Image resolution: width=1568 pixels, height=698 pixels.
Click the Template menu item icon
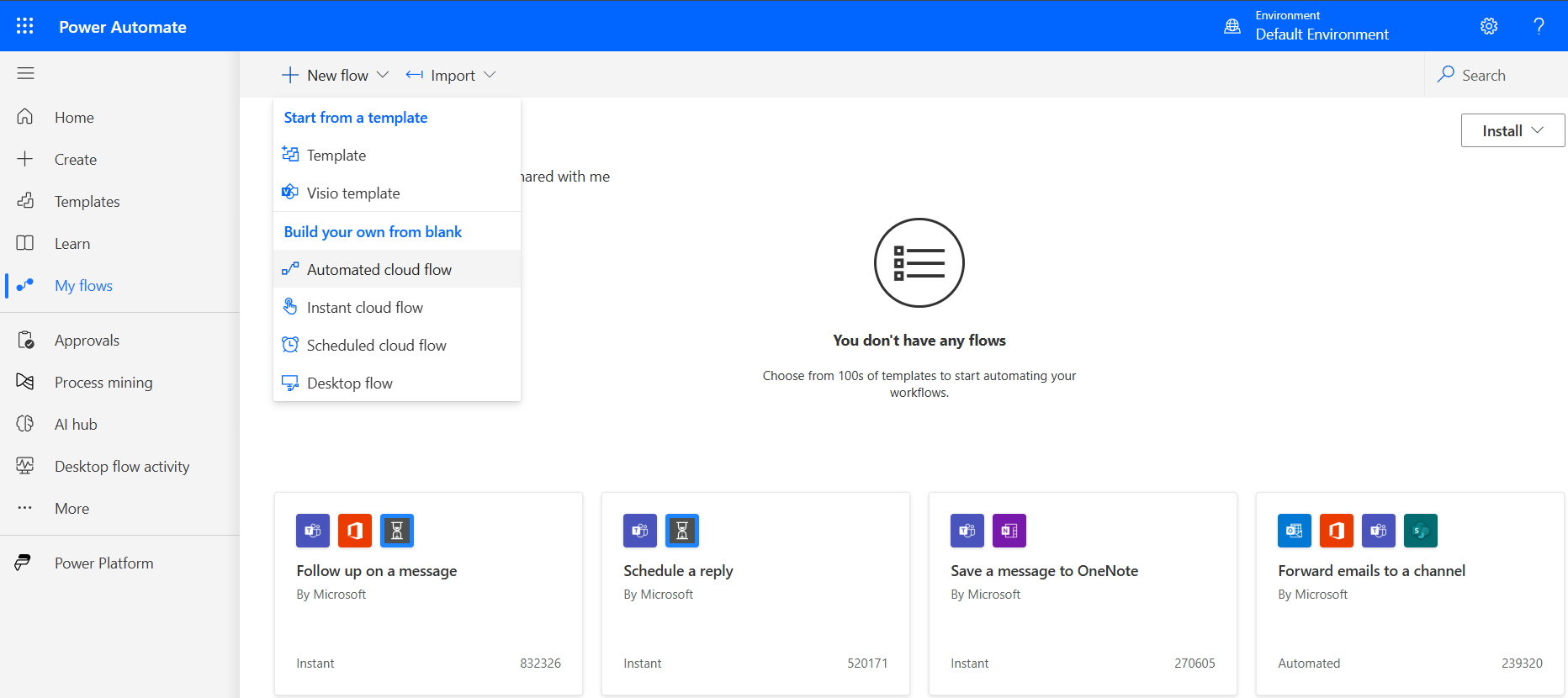(290, 154)
